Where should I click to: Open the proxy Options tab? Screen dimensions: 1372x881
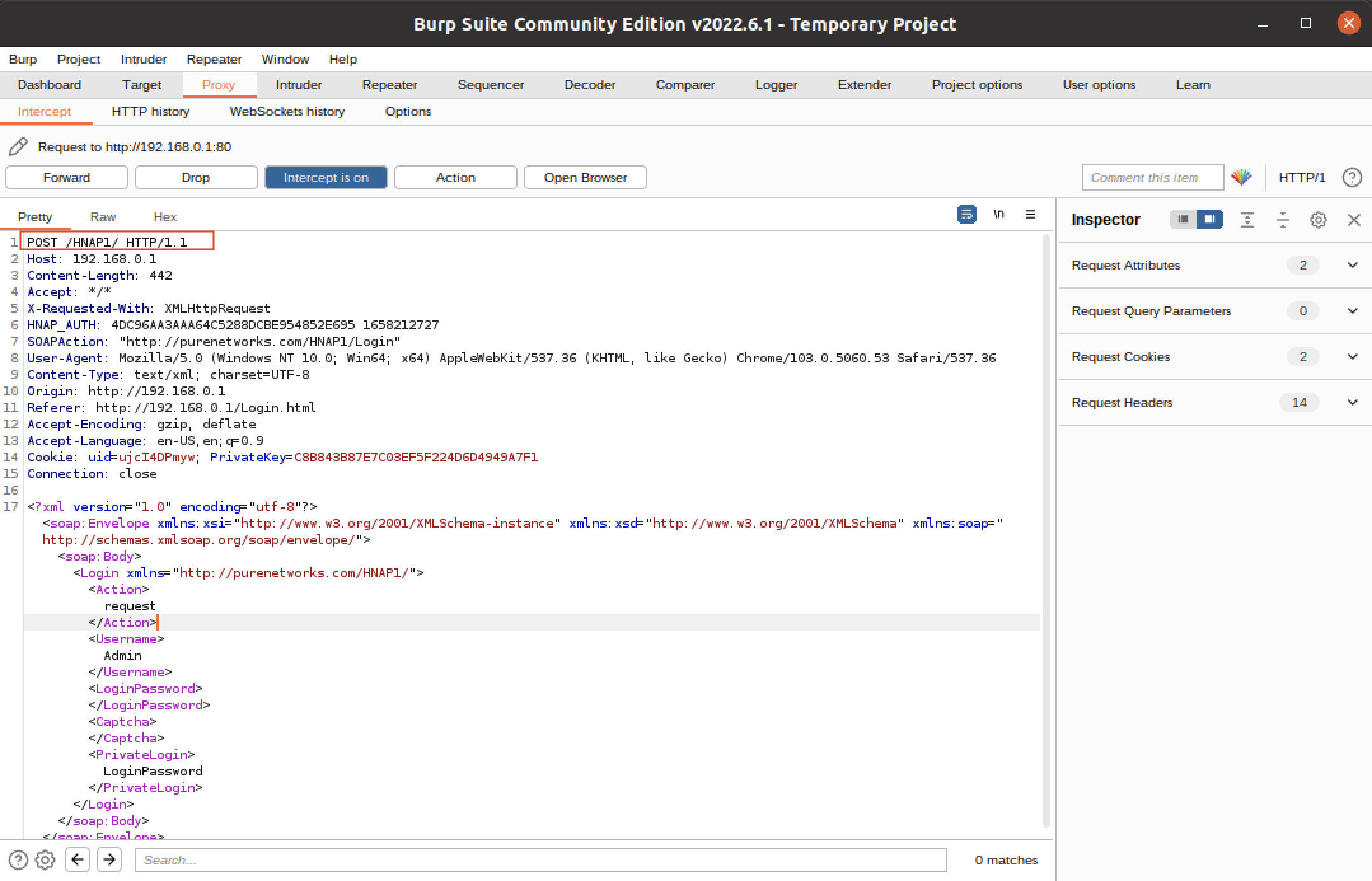tap(408, 111)
